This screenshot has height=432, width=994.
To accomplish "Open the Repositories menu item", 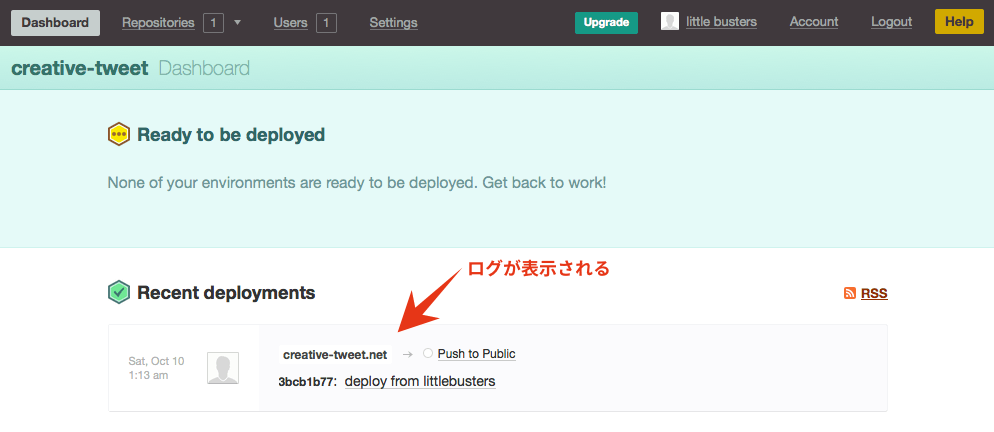I will 159,22.
